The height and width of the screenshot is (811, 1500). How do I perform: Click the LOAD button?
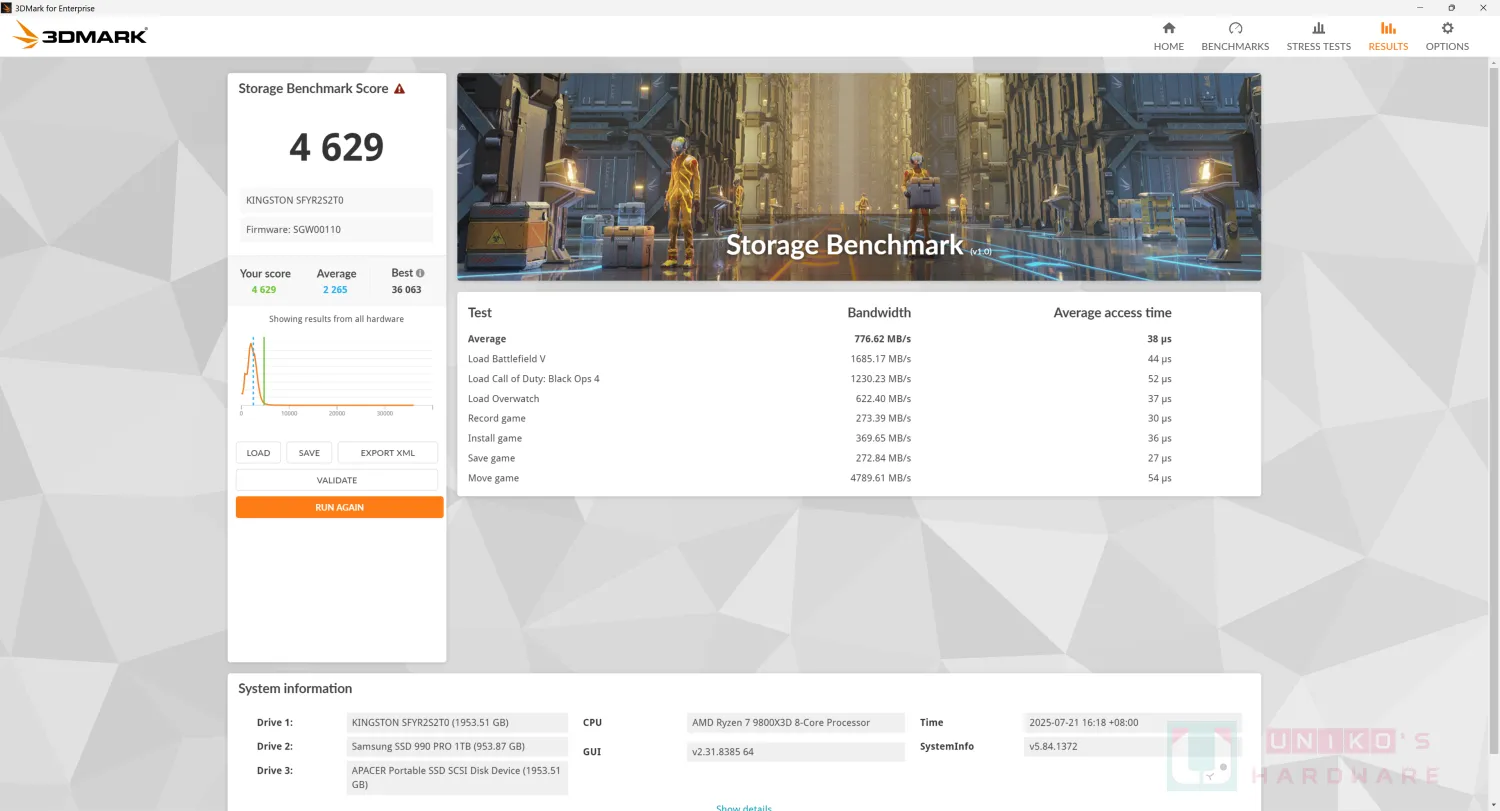[x=258, y=453]
